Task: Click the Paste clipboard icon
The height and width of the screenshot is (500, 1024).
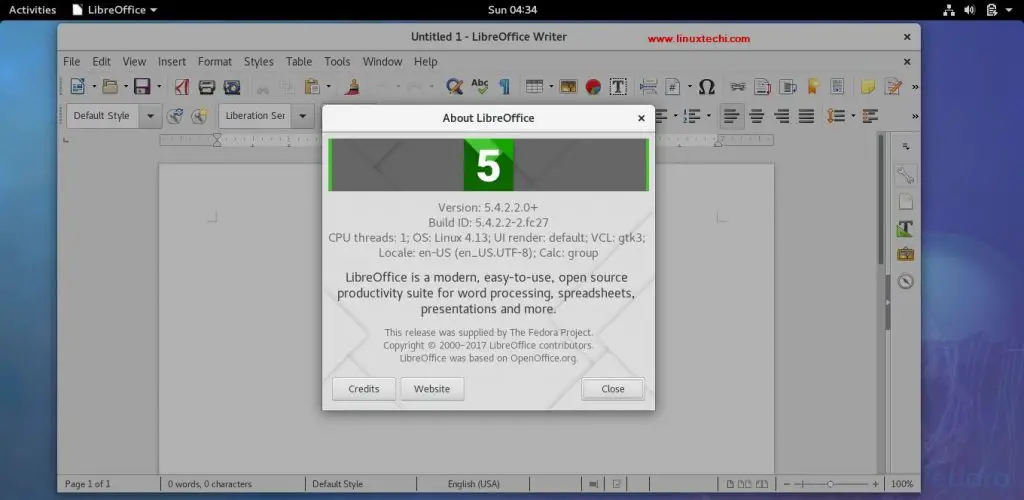Action: [312, 86]
